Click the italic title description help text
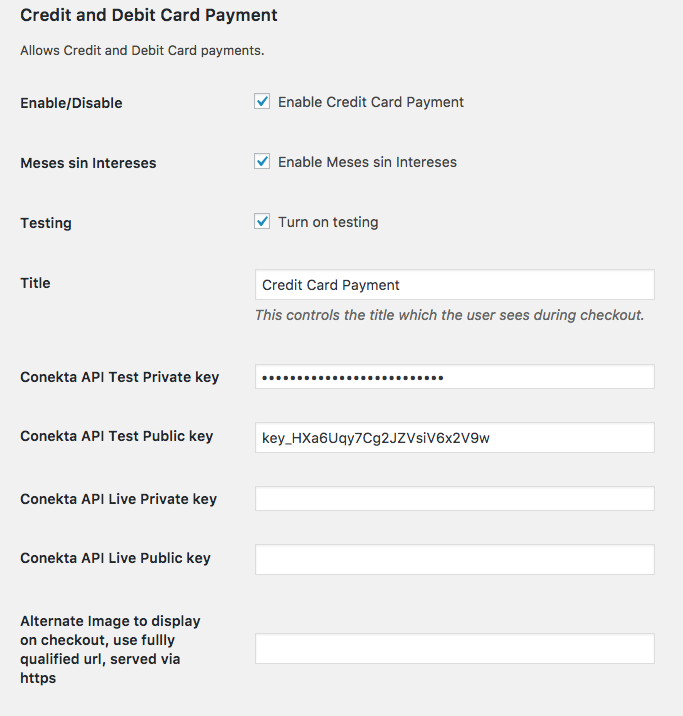 tap(449, 315)
